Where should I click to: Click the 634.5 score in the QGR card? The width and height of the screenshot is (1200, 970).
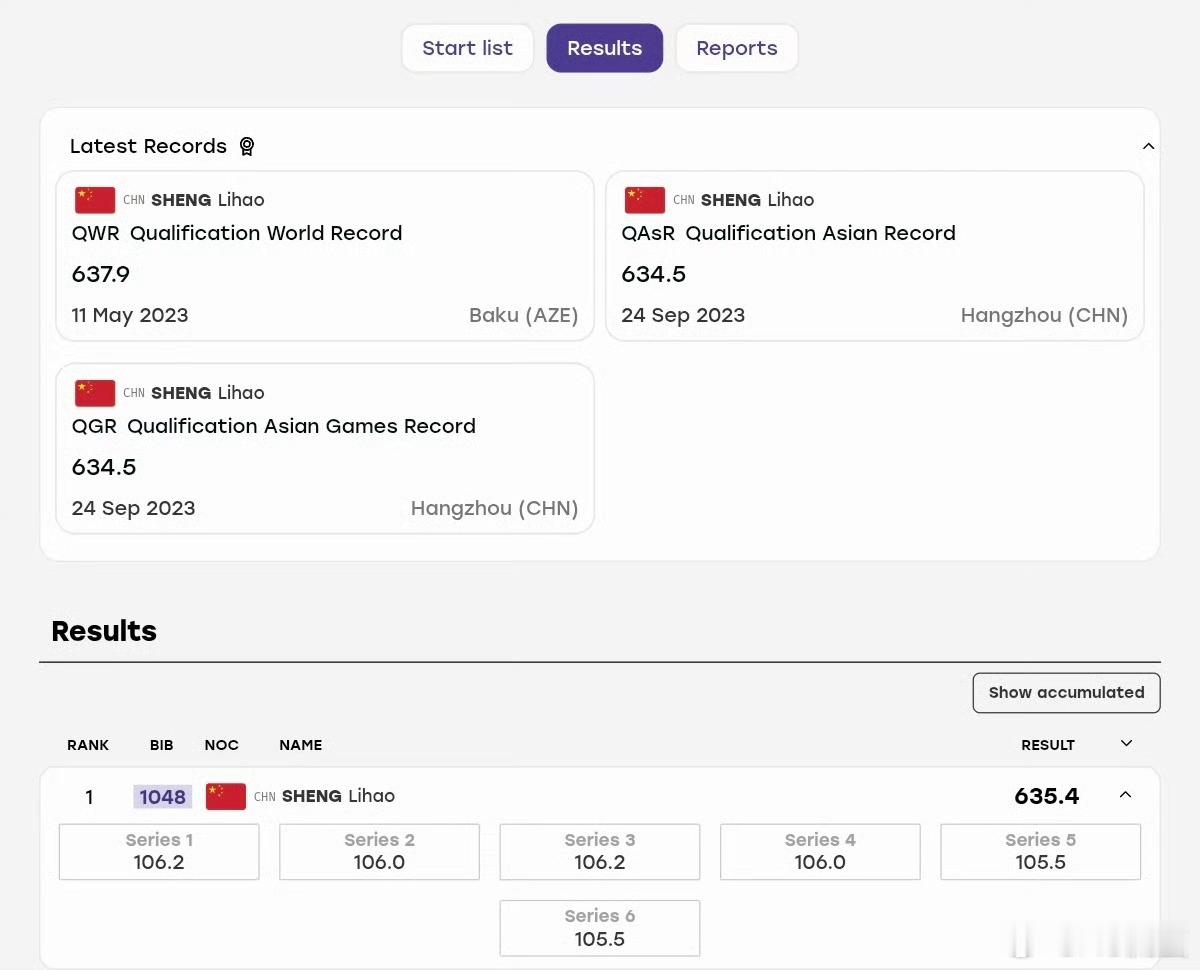point(104,467)
